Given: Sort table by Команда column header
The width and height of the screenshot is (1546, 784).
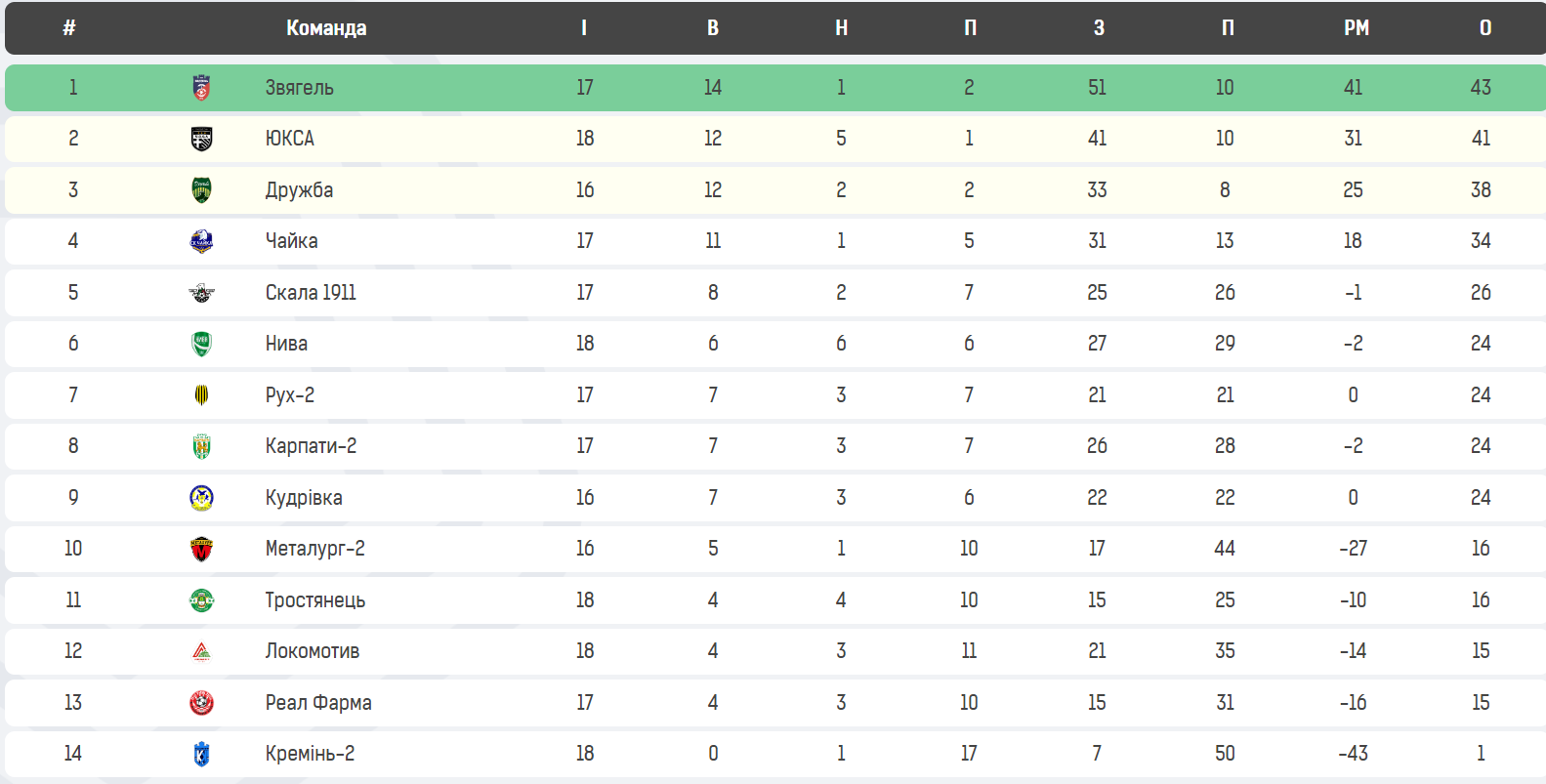Looking at the screenshot, I should [x=326, y=28].
